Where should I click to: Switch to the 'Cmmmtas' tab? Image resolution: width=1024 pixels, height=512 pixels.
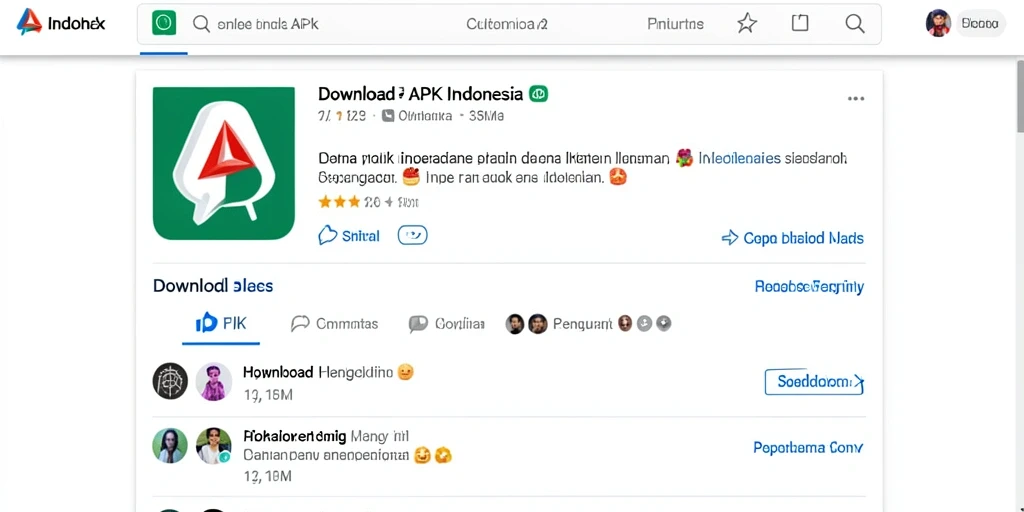334,323
